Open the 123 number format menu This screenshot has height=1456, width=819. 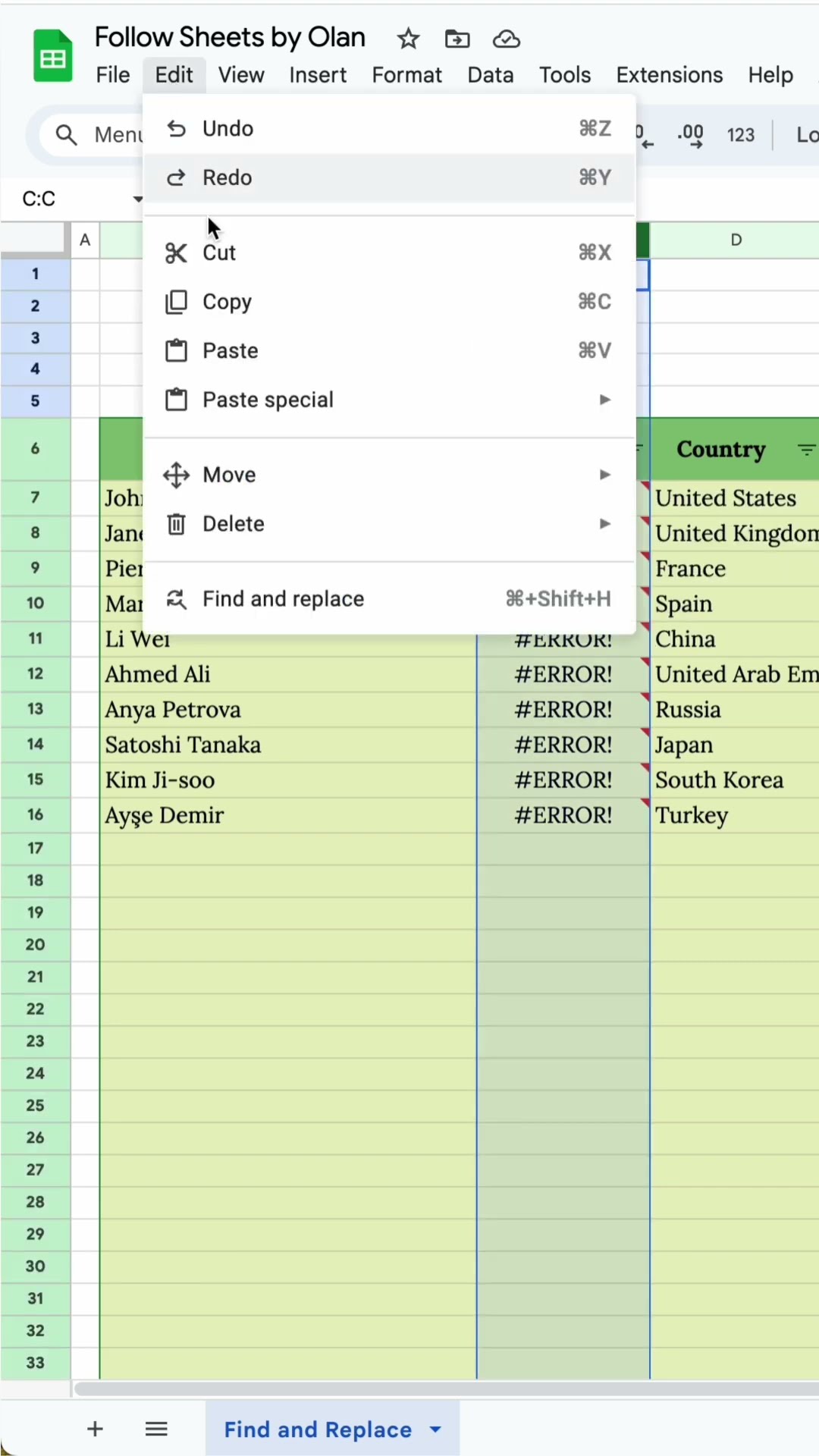(740, 136)
